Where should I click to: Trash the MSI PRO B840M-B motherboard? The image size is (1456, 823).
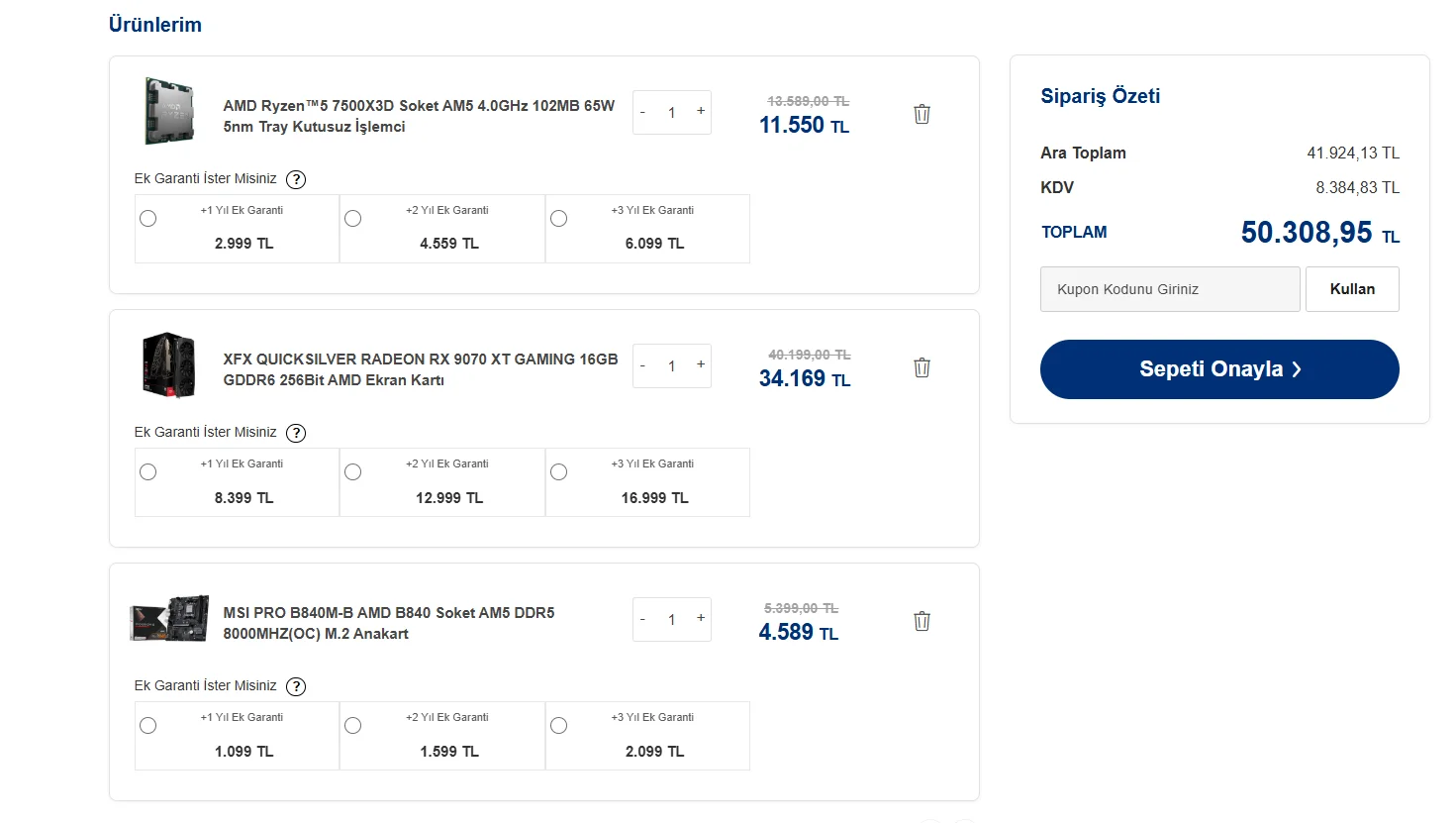tap(922, 621)
